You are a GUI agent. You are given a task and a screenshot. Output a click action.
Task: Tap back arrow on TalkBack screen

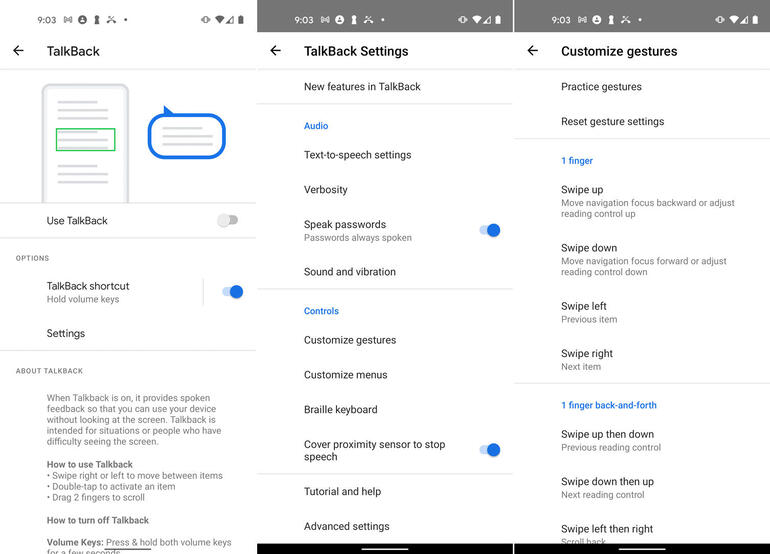[x=19, y=51]
